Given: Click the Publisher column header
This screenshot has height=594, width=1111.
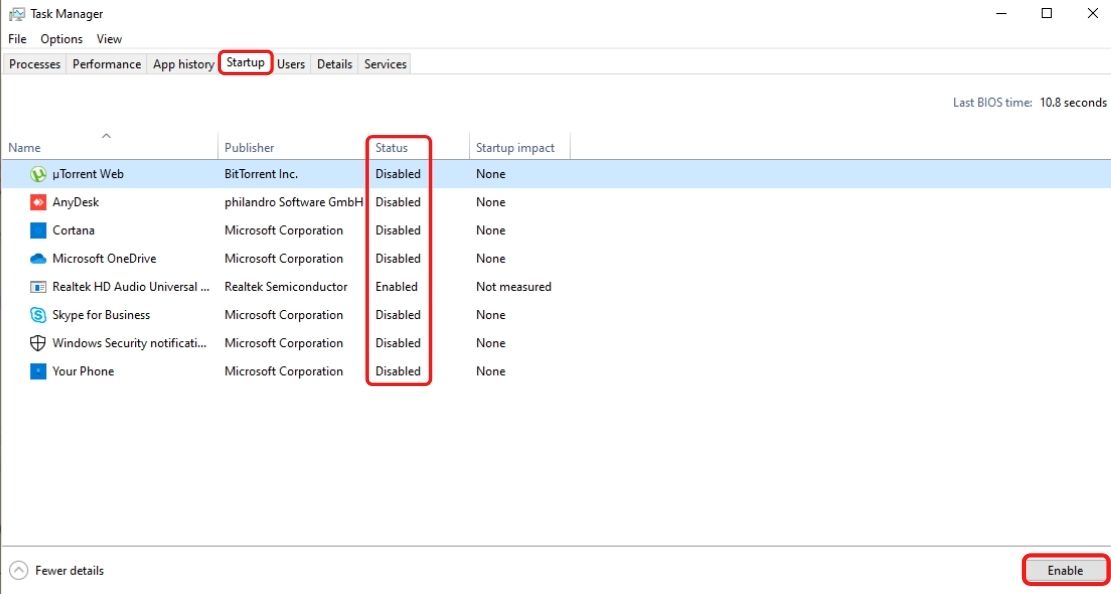Looking at the screenshot, I should coord(249,148).
